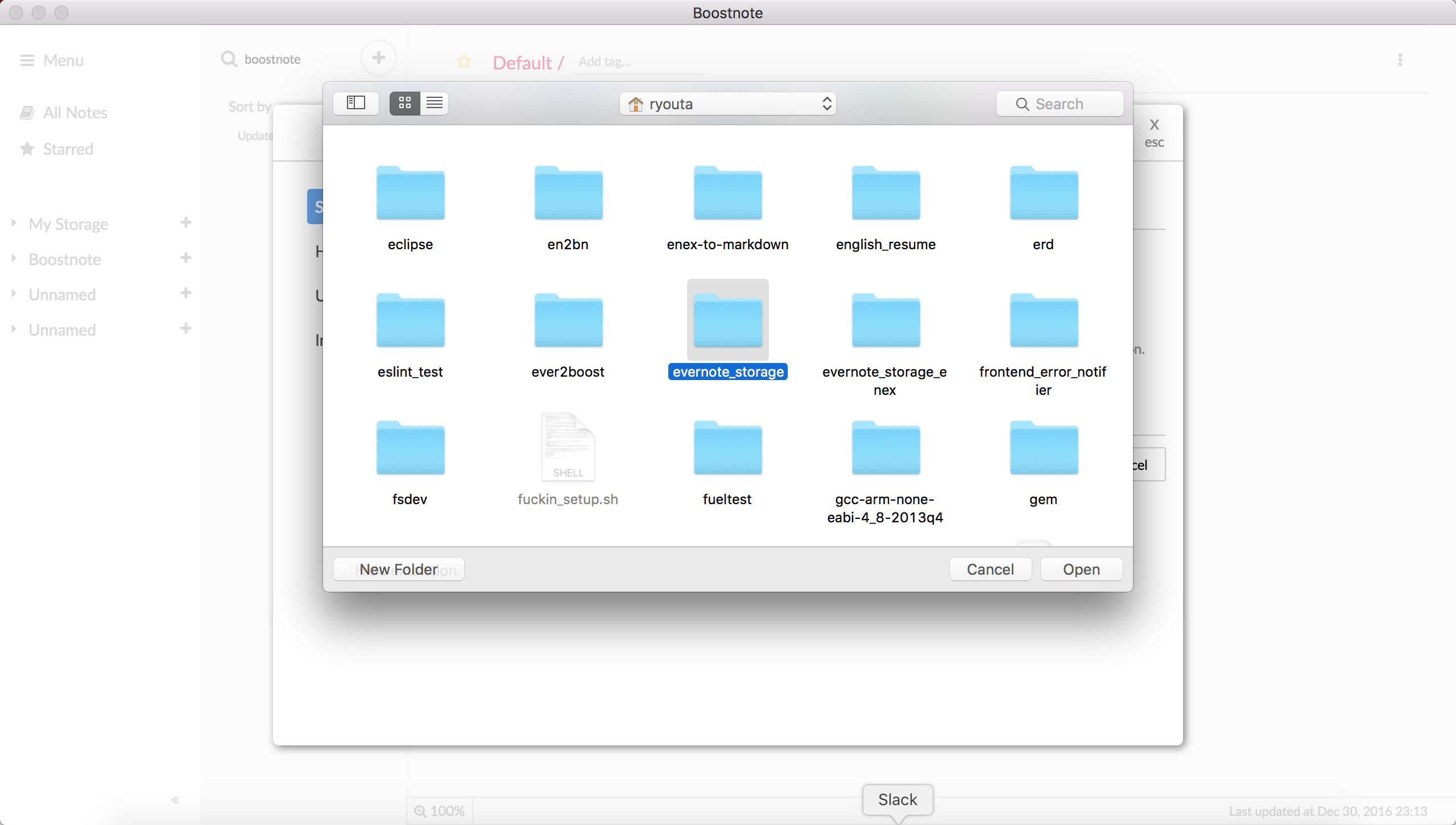This screenshot has height=825, width=1456.
Task: Toggle the file dialog sidebar icon
Action: tap(356, 103)
